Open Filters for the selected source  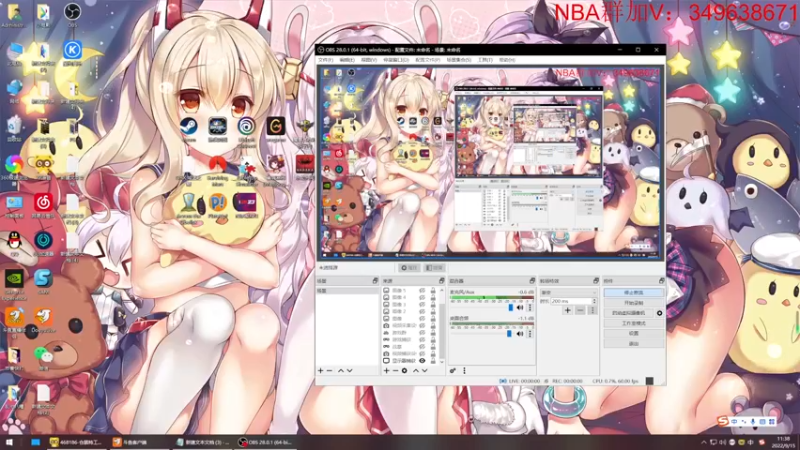tap(434, 268)
